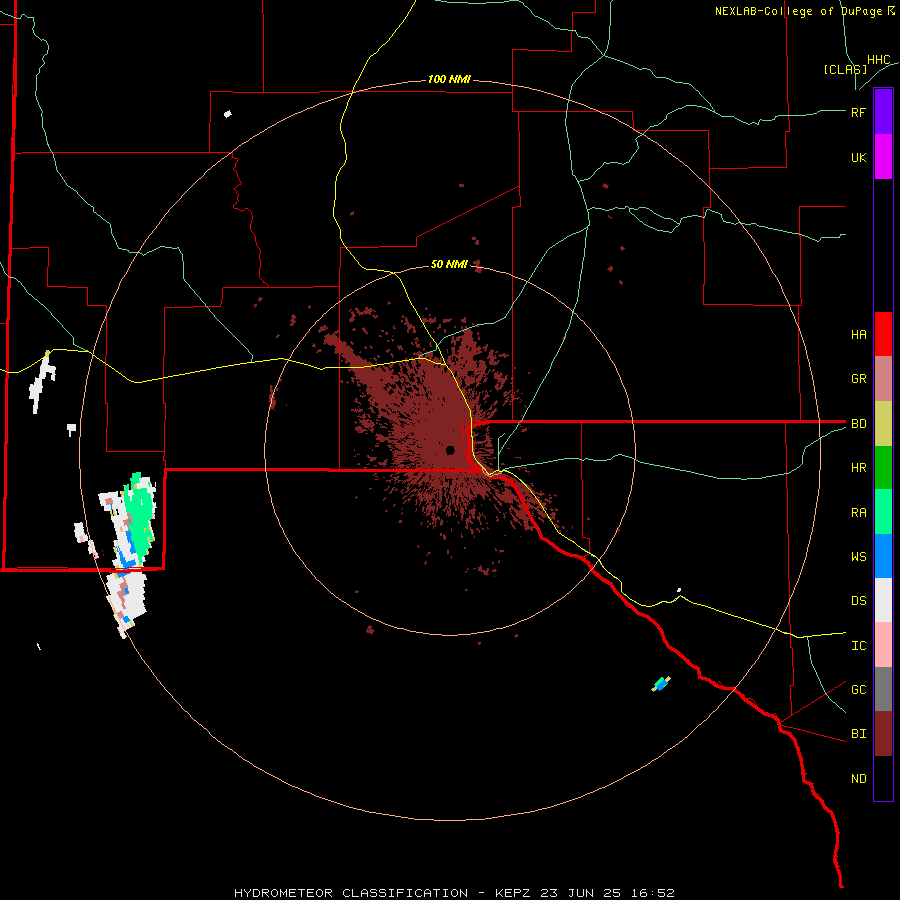Click the DS white legend swatch
Image resolution: width=900 pixels, height=900 pixels.
883,600
